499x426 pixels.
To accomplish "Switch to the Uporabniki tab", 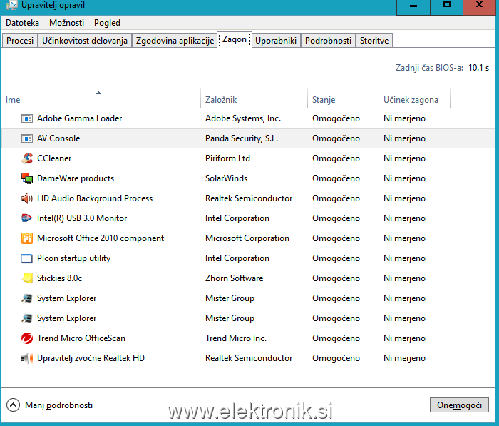I will pos(276,41).
